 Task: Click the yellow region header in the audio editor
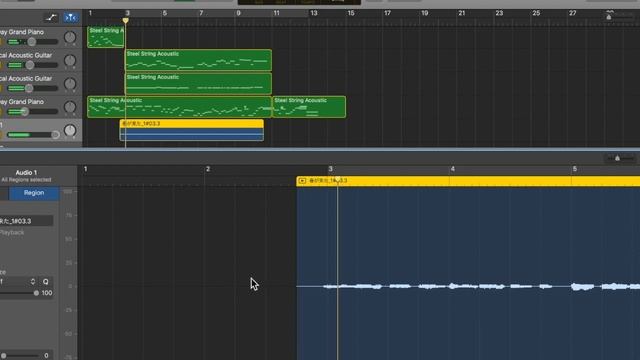tap(468, 181)
